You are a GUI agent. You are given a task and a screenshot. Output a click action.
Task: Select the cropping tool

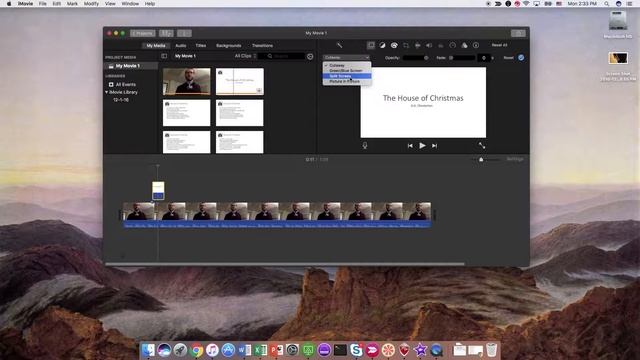point(406,45)
